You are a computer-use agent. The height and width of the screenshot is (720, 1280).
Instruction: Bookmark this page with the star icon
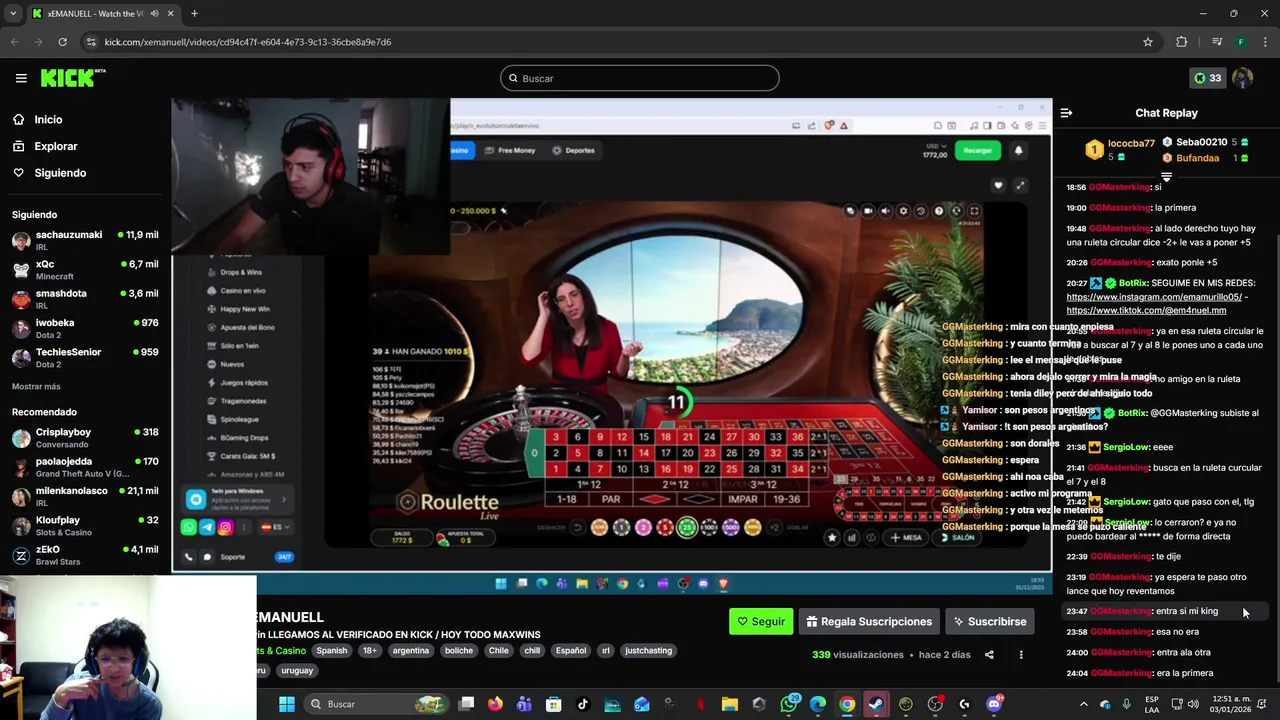1148,42
